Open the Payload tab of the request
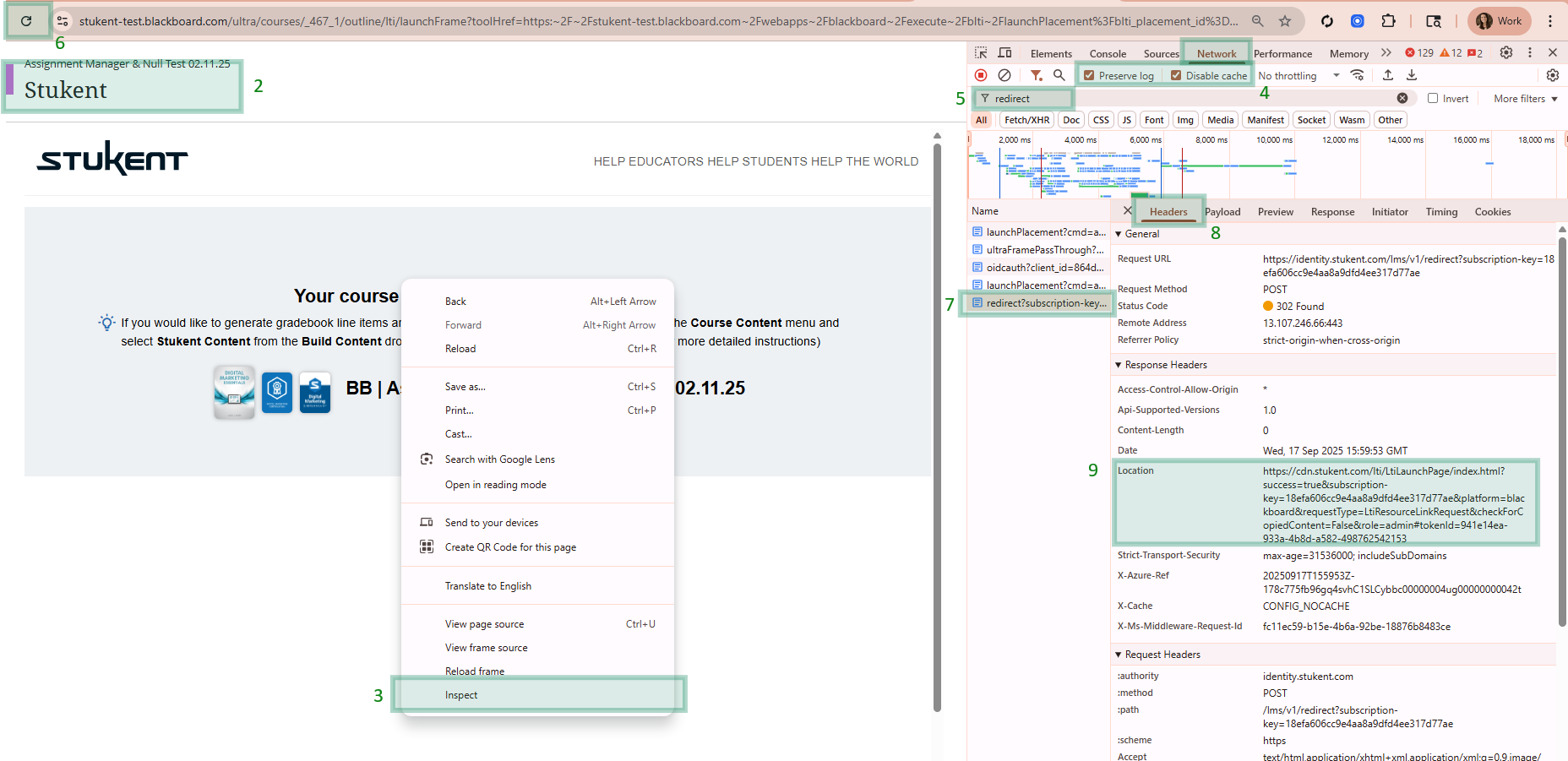This screenshot has height=761, width=1568. point(1222,212)
